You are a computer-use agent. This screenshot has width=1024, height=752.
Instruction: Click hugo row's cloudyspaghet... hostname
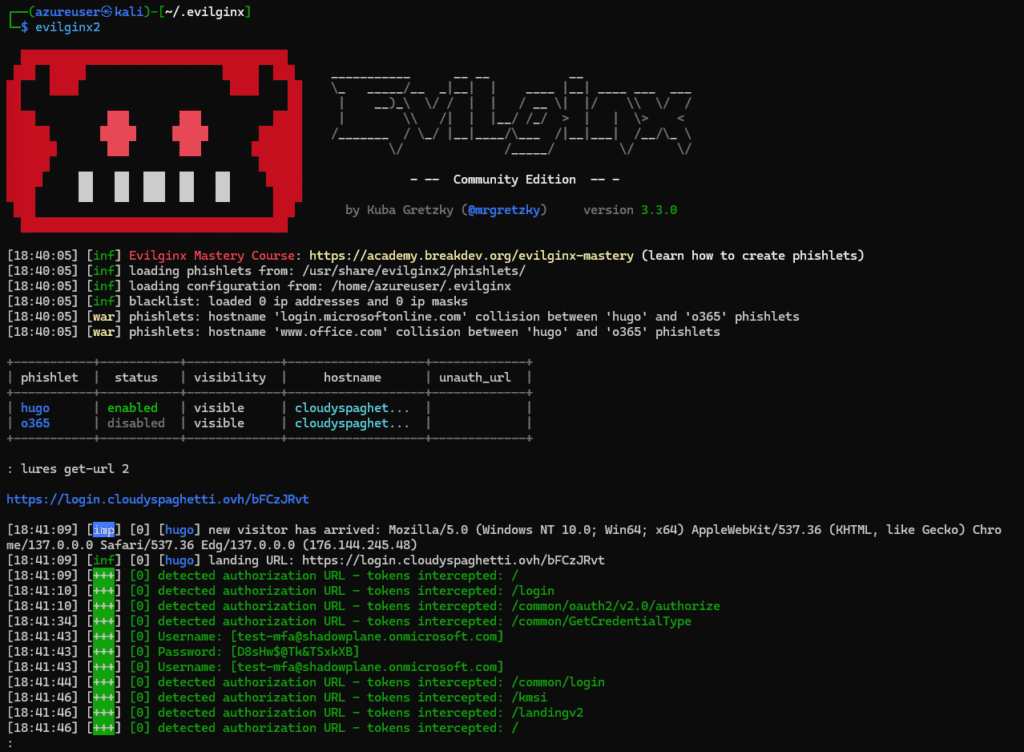coord(352,408)
